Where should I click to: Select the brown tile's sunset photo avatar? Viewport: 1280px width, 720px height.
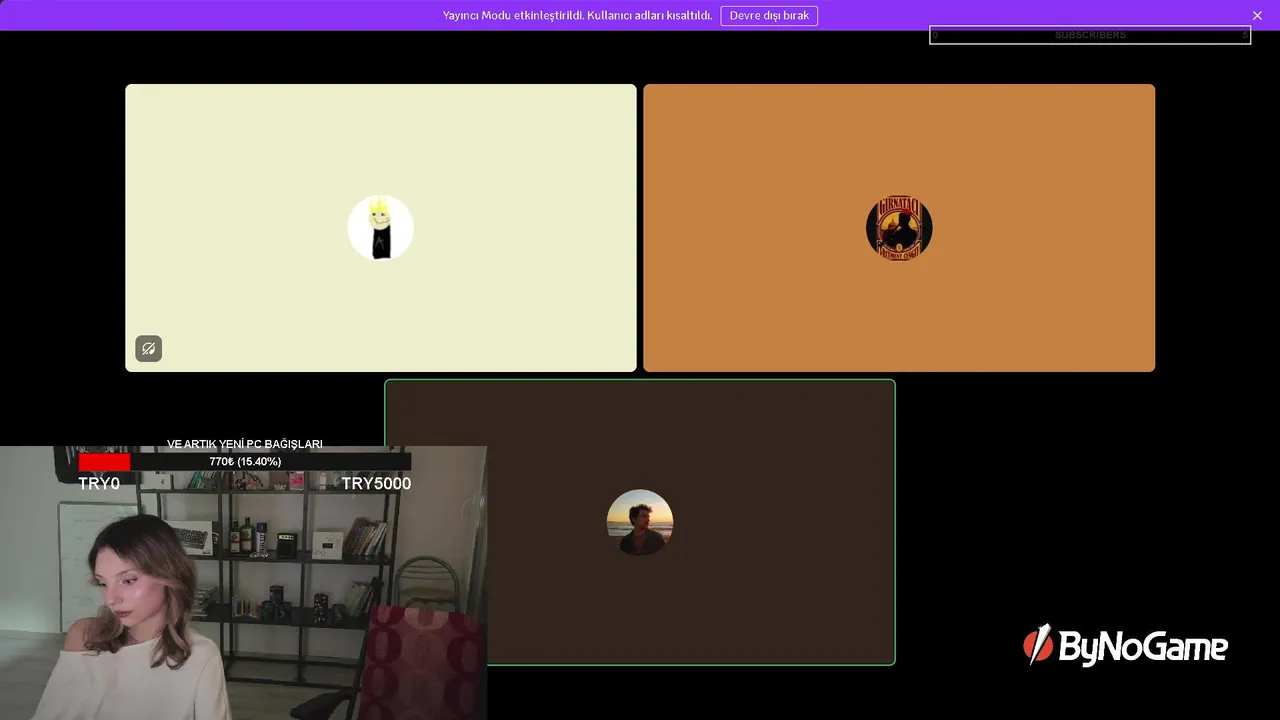point(640,522)
